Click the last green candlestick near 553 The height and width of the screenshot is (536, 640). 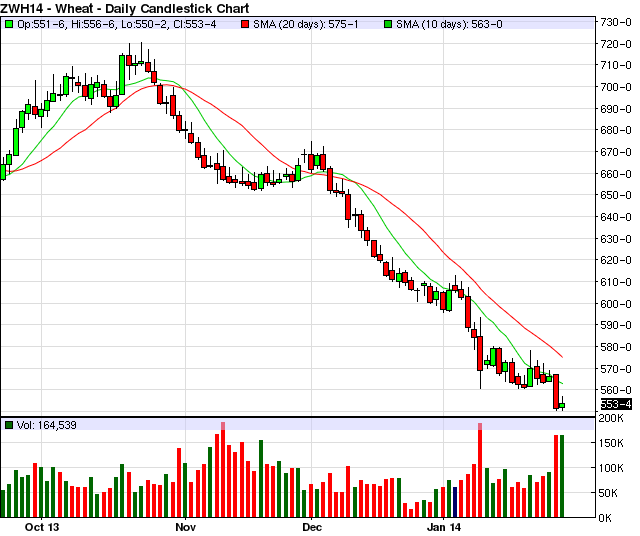click(562, 405)
